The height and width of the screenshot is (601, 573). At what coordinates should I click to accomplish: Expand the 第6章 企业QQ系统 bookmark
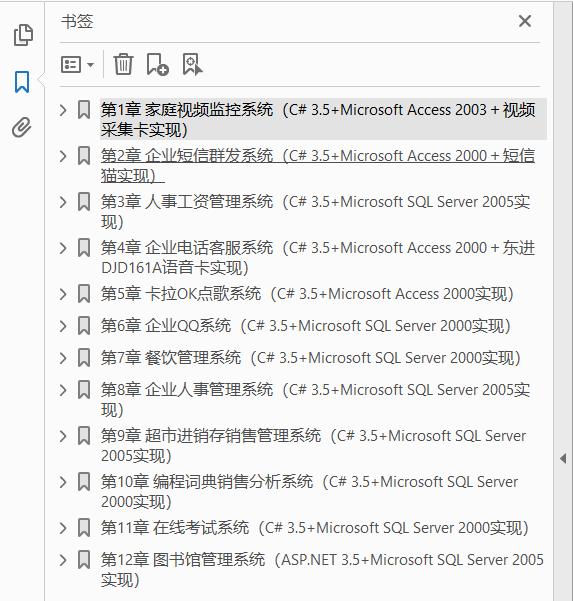(63, 326)
